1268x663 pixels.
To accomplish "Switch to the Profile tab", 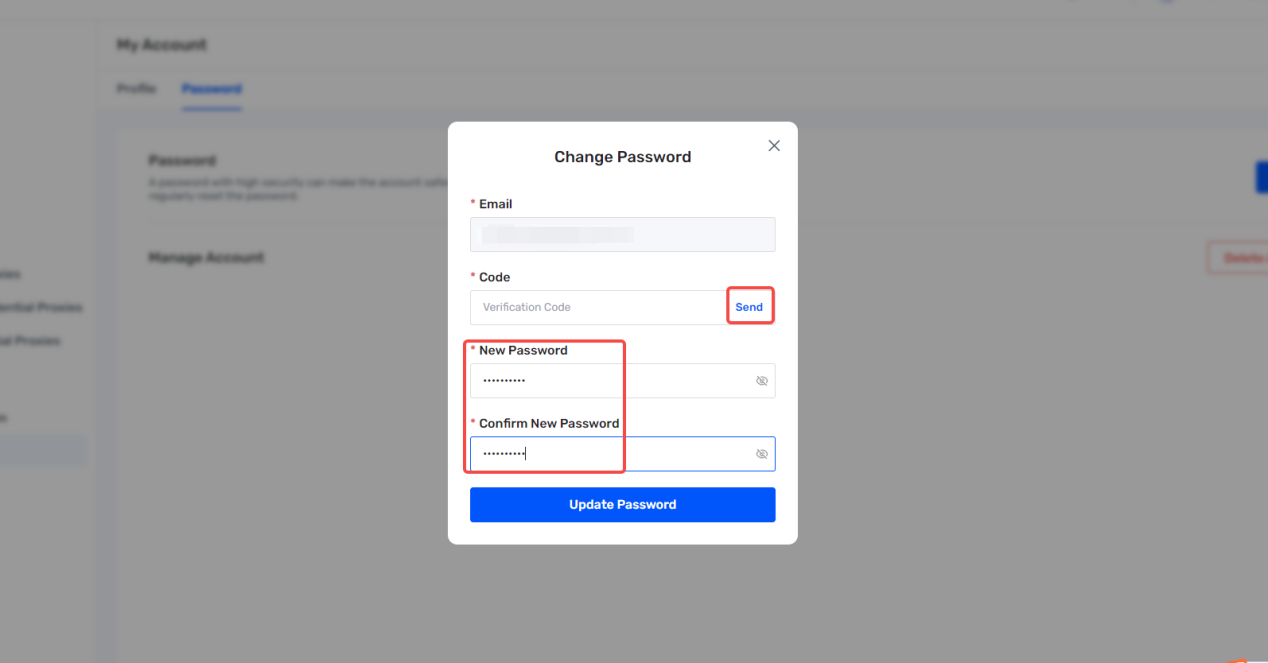I will coord(136,89).
